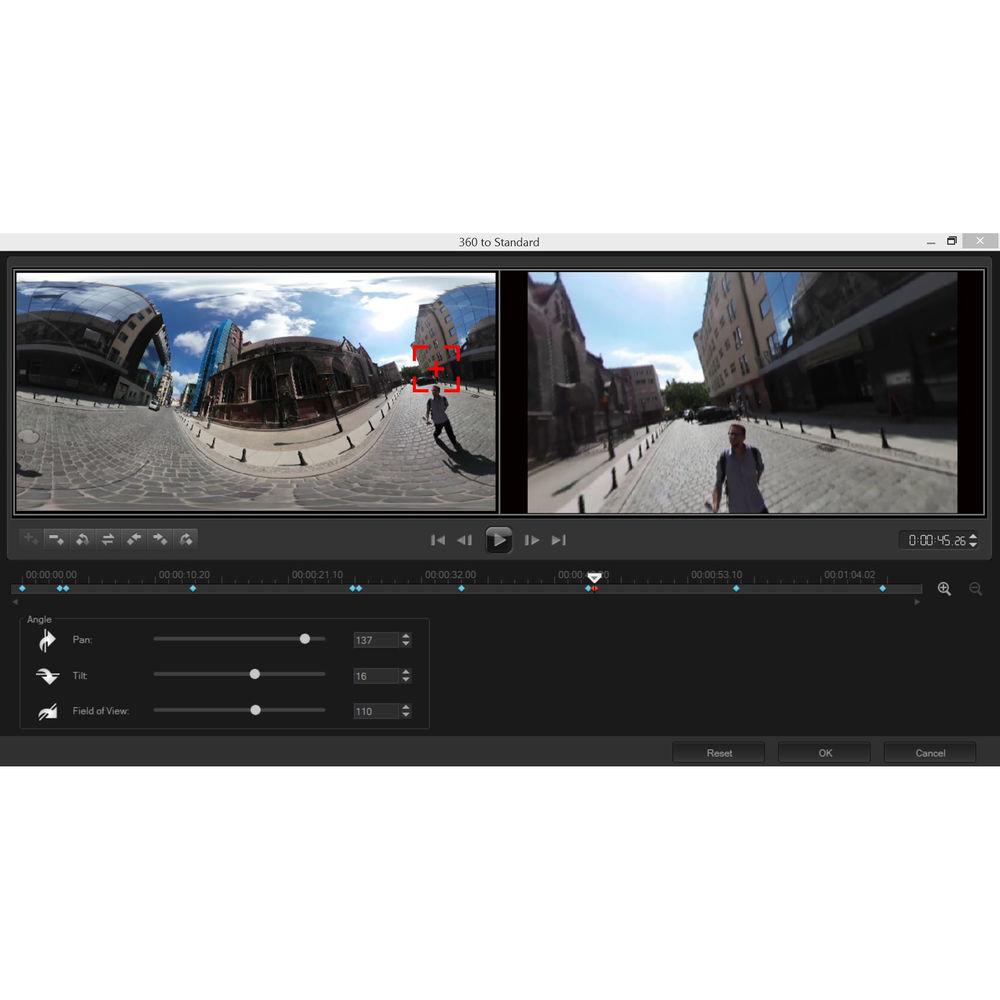The height and width of the screenshot is (1000, 1000).
Task: Zoom out on the timeline
Action: pos(976,589)
